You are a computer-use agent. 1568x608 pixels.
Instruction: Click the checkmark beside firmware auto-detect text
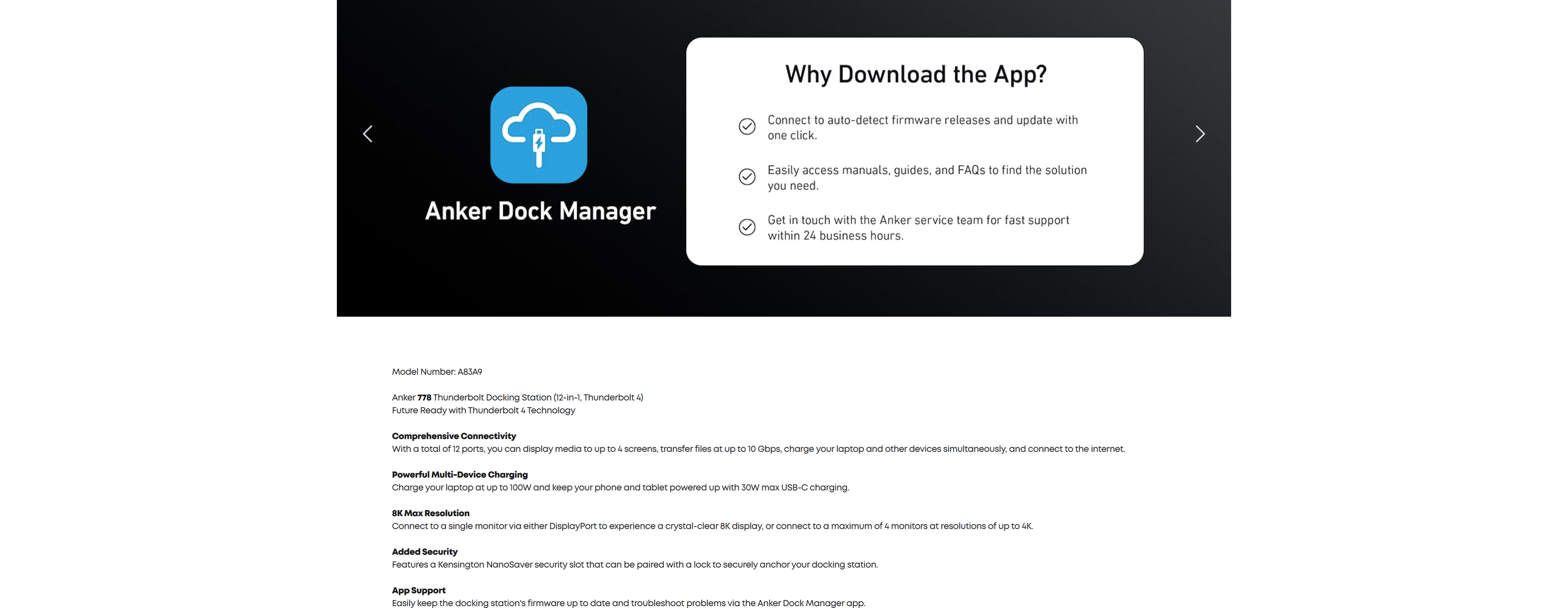tap(747, 127)
